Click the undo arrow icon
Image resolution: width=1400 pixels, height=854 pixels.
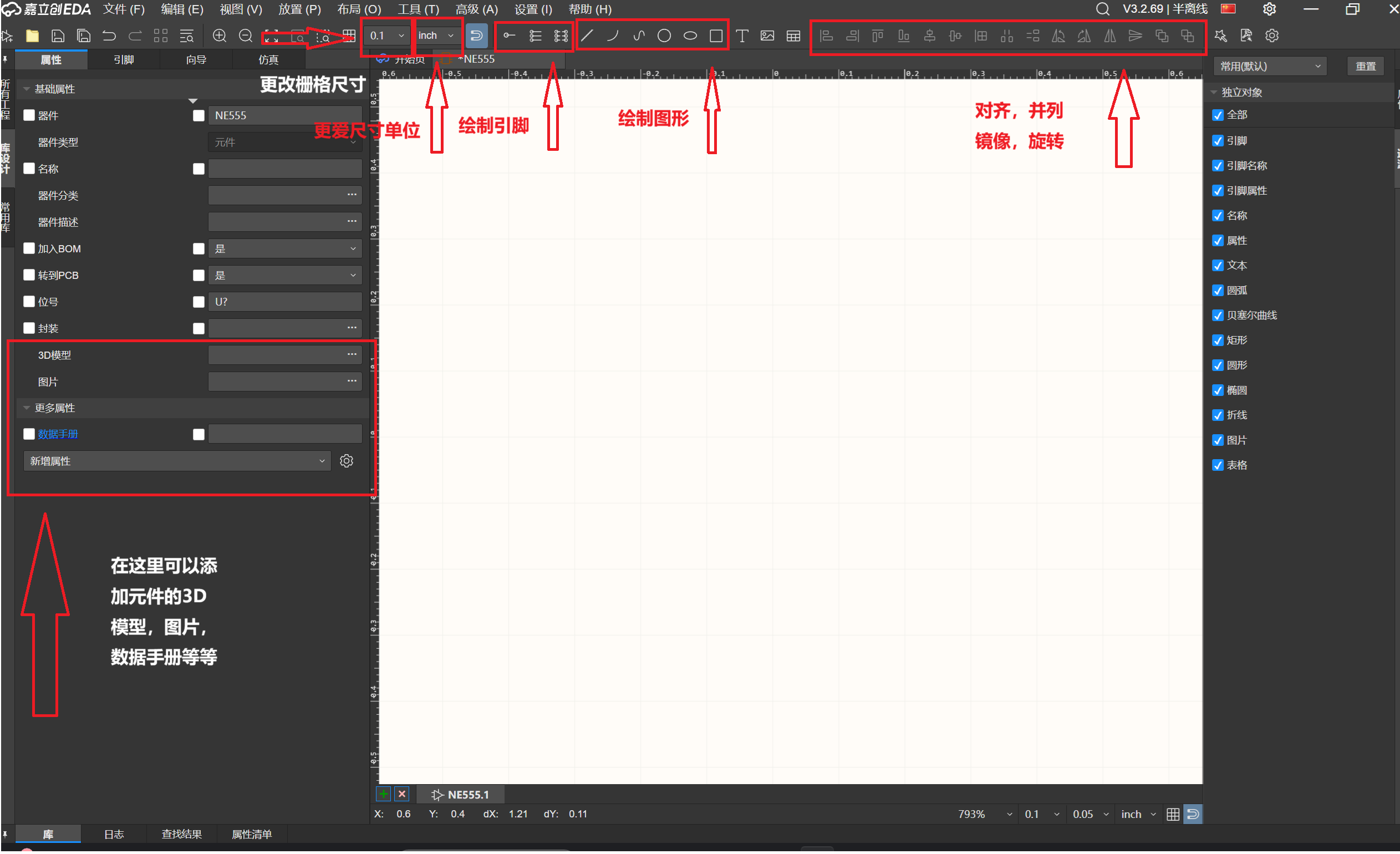[109, 36]
